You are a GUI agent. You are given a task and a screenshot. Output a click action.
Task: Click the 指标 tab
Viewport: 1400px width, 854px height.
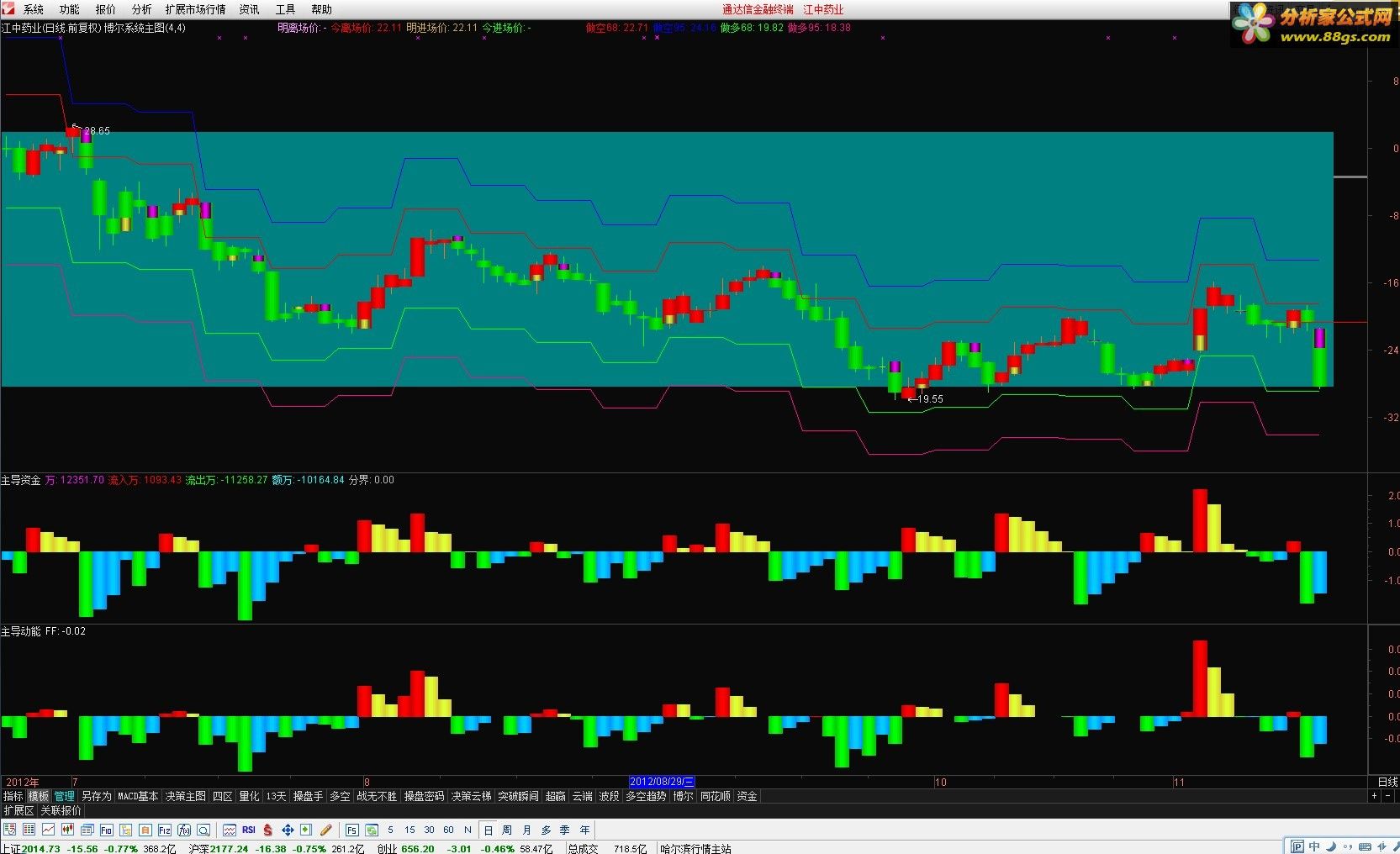click(13, 796)
